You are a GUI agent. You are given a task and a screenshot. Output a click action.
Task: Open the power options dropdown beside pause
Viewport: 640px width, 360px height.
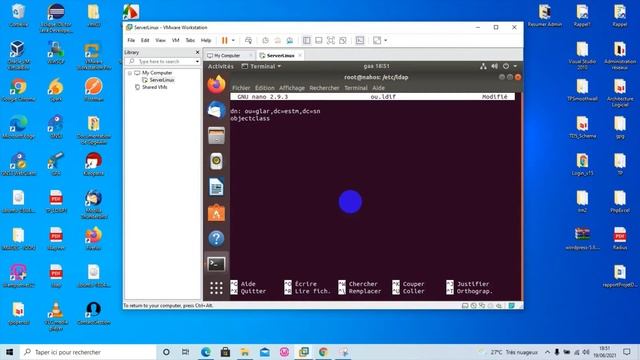(x=233, y=40)
